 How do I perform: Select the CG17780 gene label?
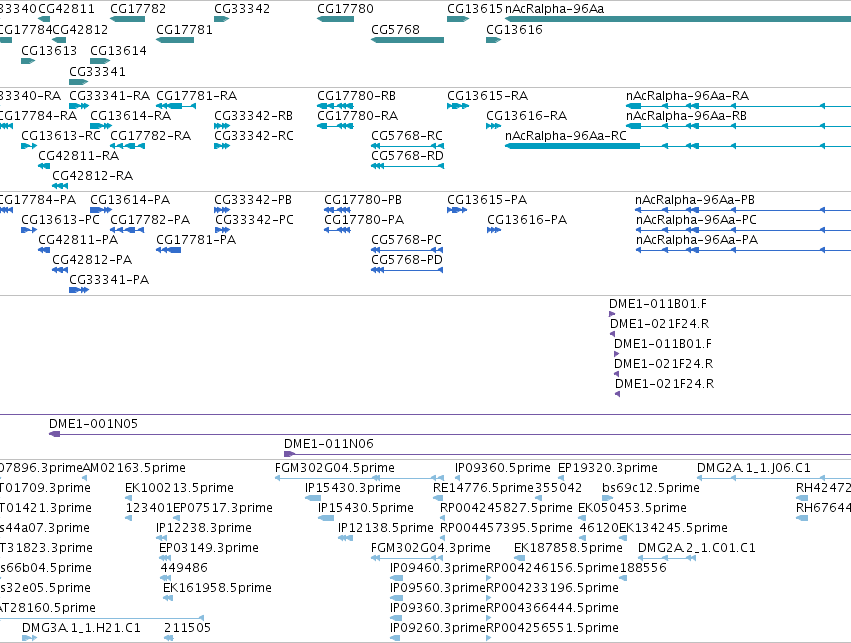(345, 9)
